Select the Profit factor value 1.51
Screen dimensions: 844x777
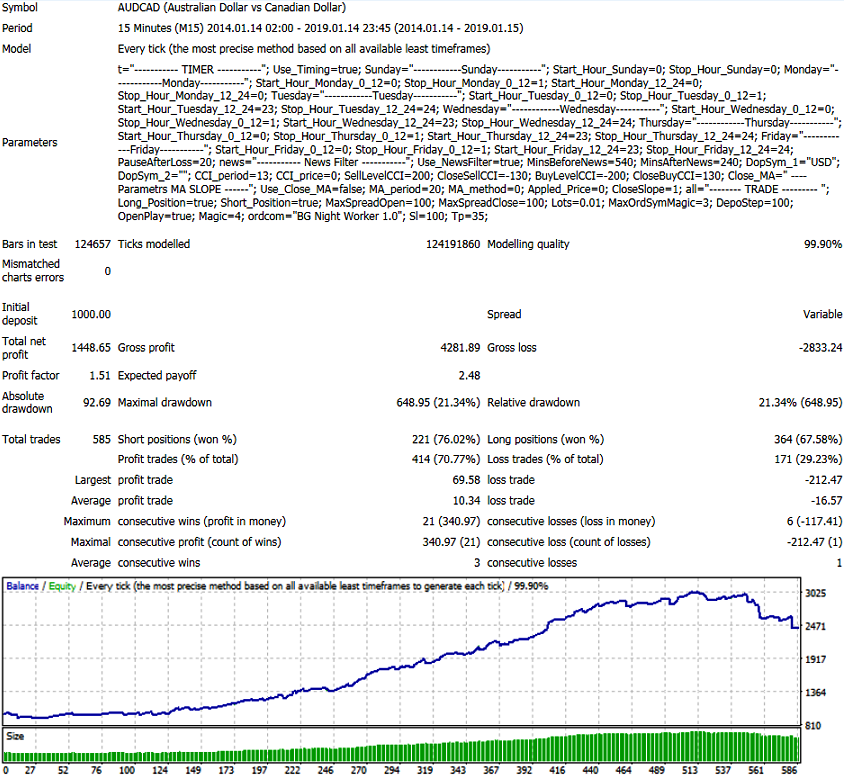100,376
